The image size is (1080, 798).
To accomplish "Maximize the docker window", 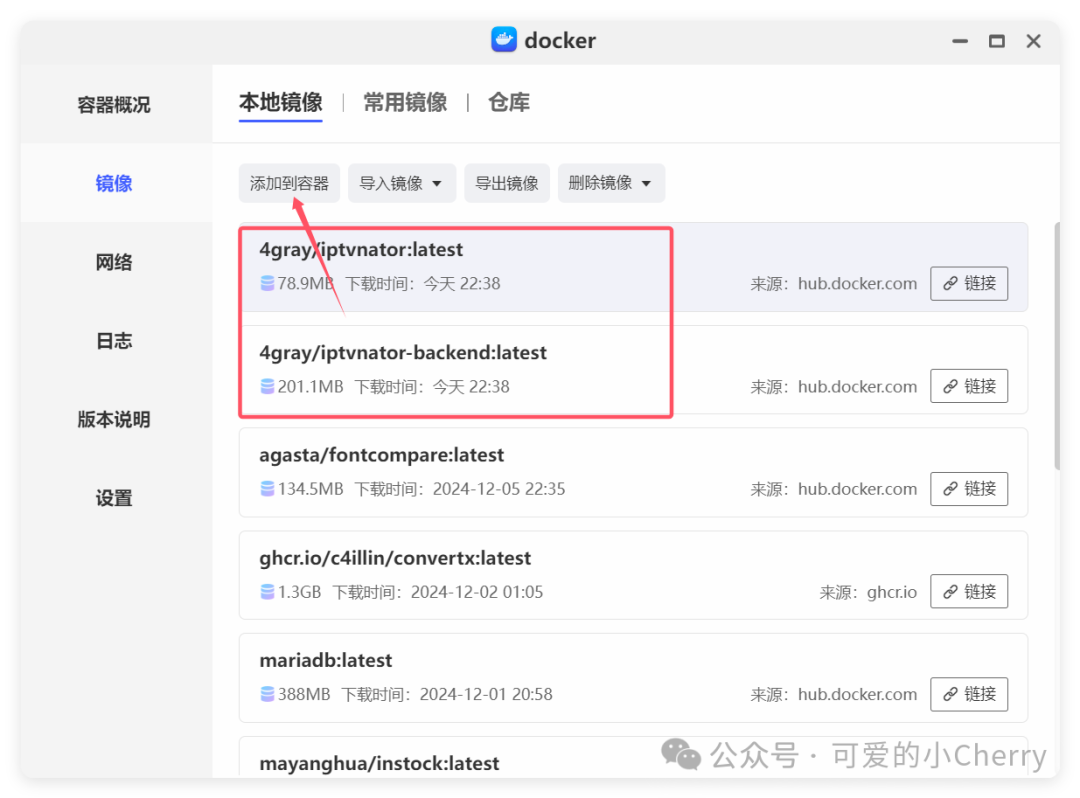I will pyautogui.click(x=997, y=41).
